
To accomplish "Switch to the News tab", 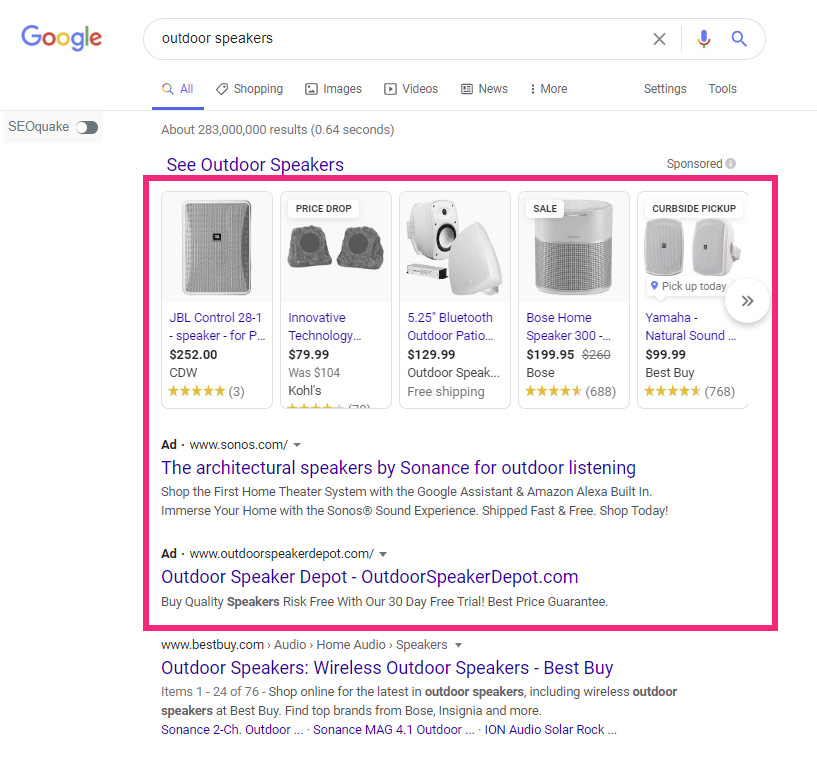I will tap(484, 89).
